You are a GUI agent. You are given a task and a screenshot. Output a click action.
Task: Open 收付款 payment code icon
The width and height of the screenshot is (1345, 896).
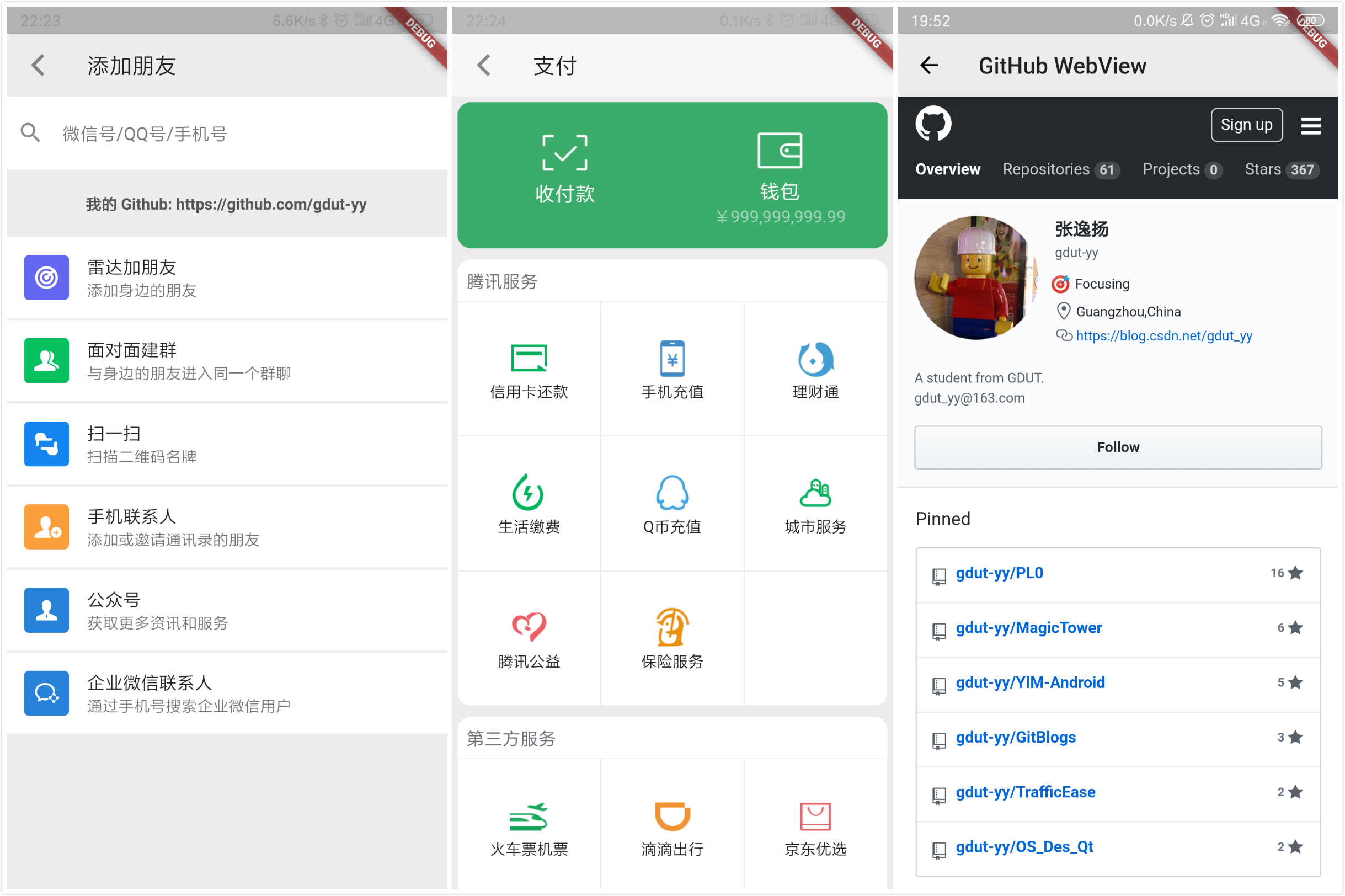pyautogui.click(x=564, y=153)
